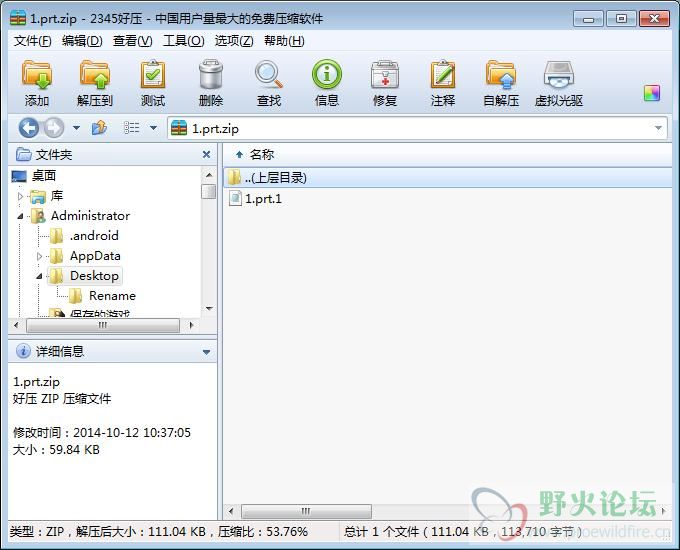
Task: Open the 工具(O) menu
Action: [x=183, y=41]
